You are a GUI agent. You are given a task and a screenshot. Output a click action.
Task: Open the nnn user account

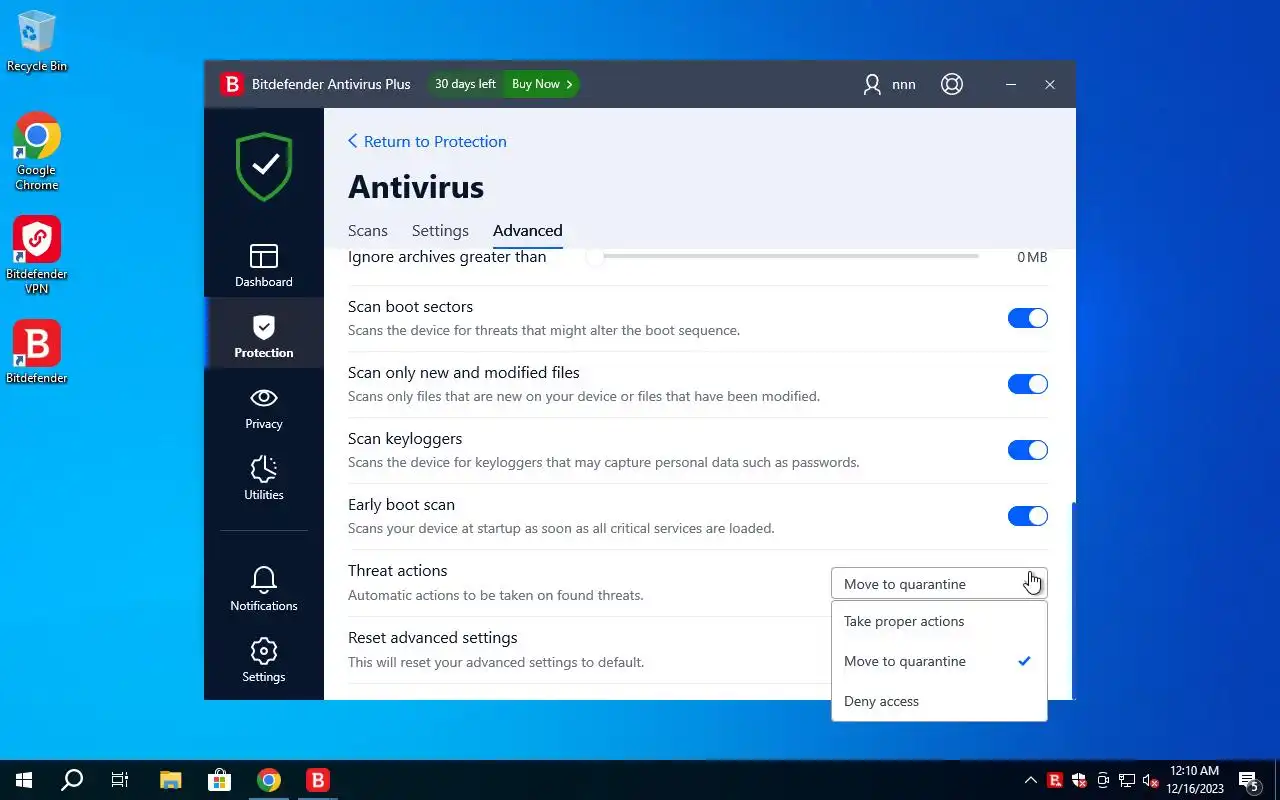(x=889, y=84)
